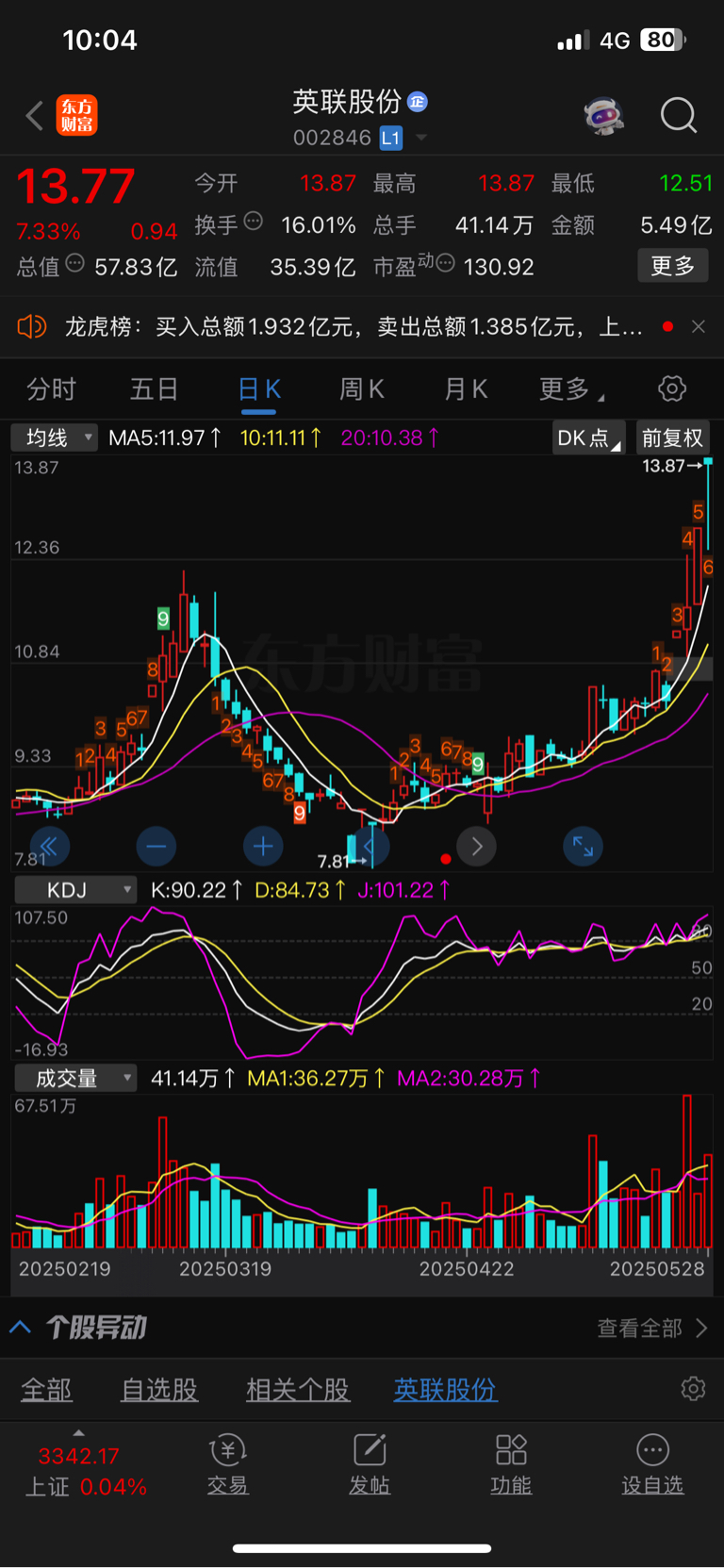Zoom out chart with minus icon

156,847
